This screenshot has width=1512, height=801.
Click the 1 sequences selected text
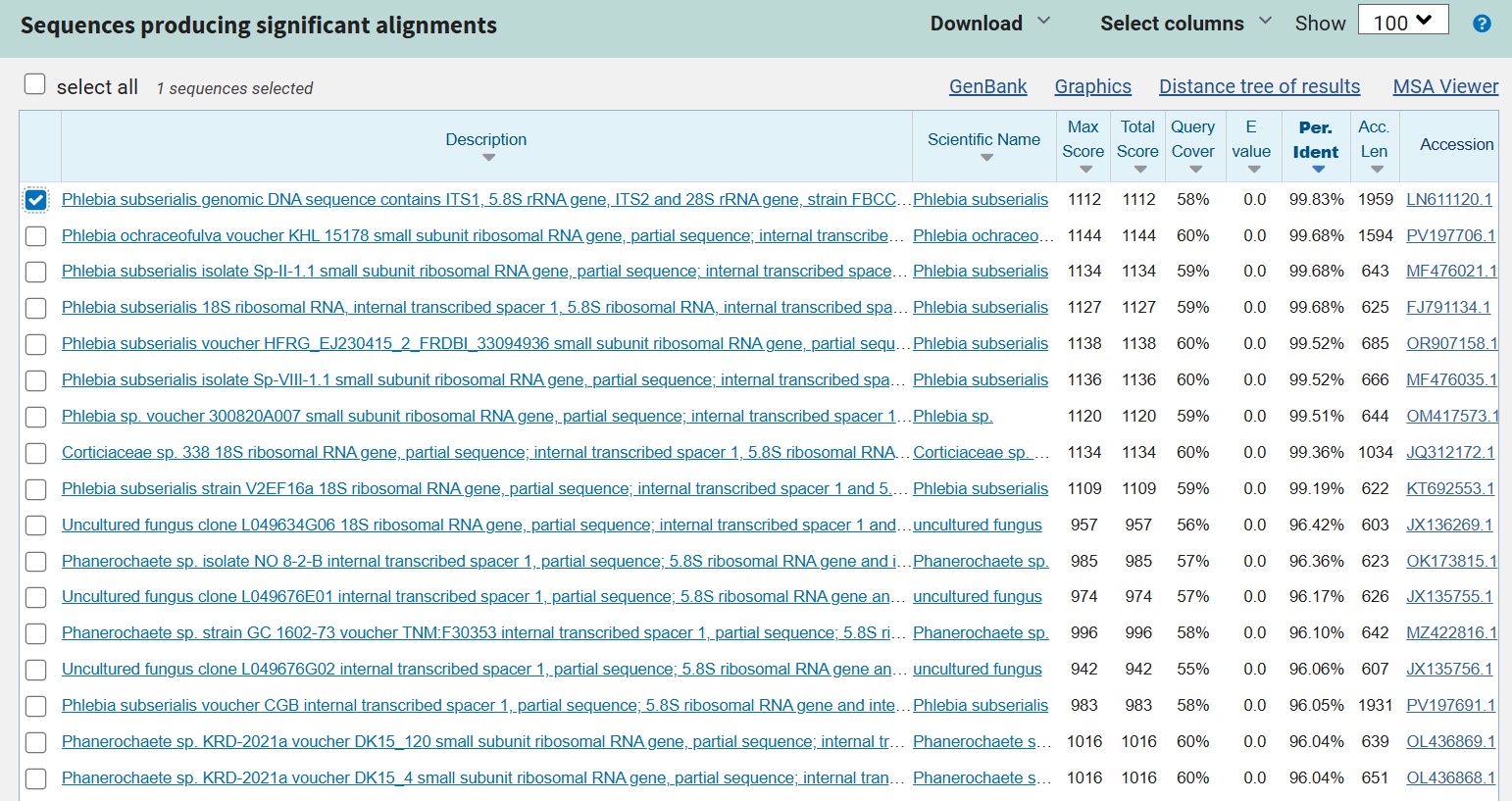(234, 88)
